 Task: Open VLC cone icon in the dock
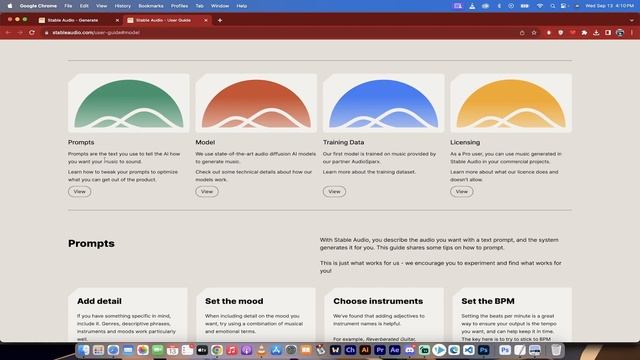[261, 350]
